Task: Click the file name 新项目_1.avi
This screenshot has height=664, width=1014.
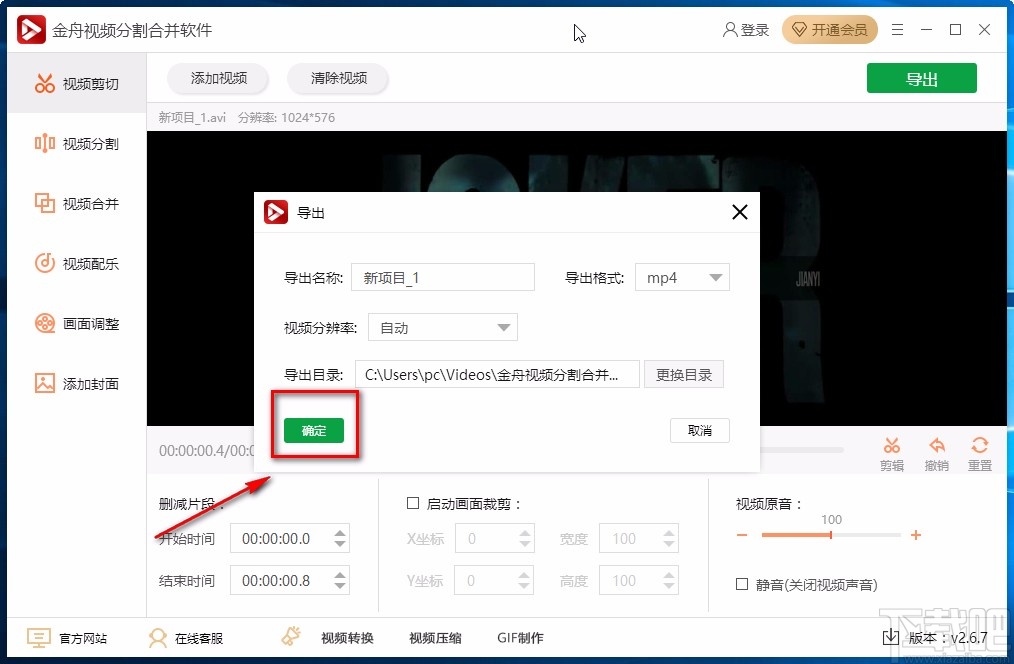Action: click(x=192, y=118)
